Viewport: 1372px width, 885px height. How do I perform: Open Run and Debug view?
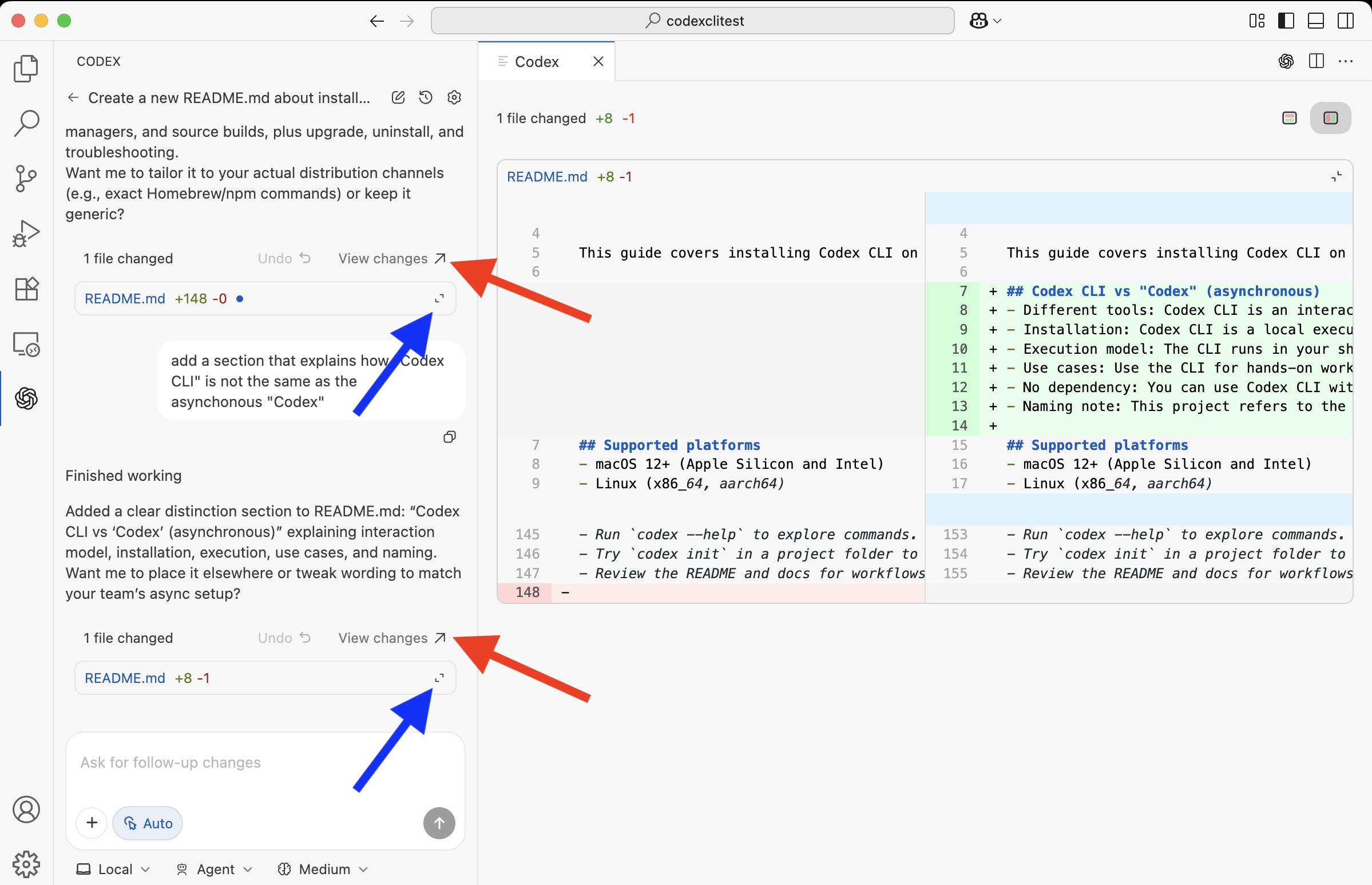click(x=26, y=234)
